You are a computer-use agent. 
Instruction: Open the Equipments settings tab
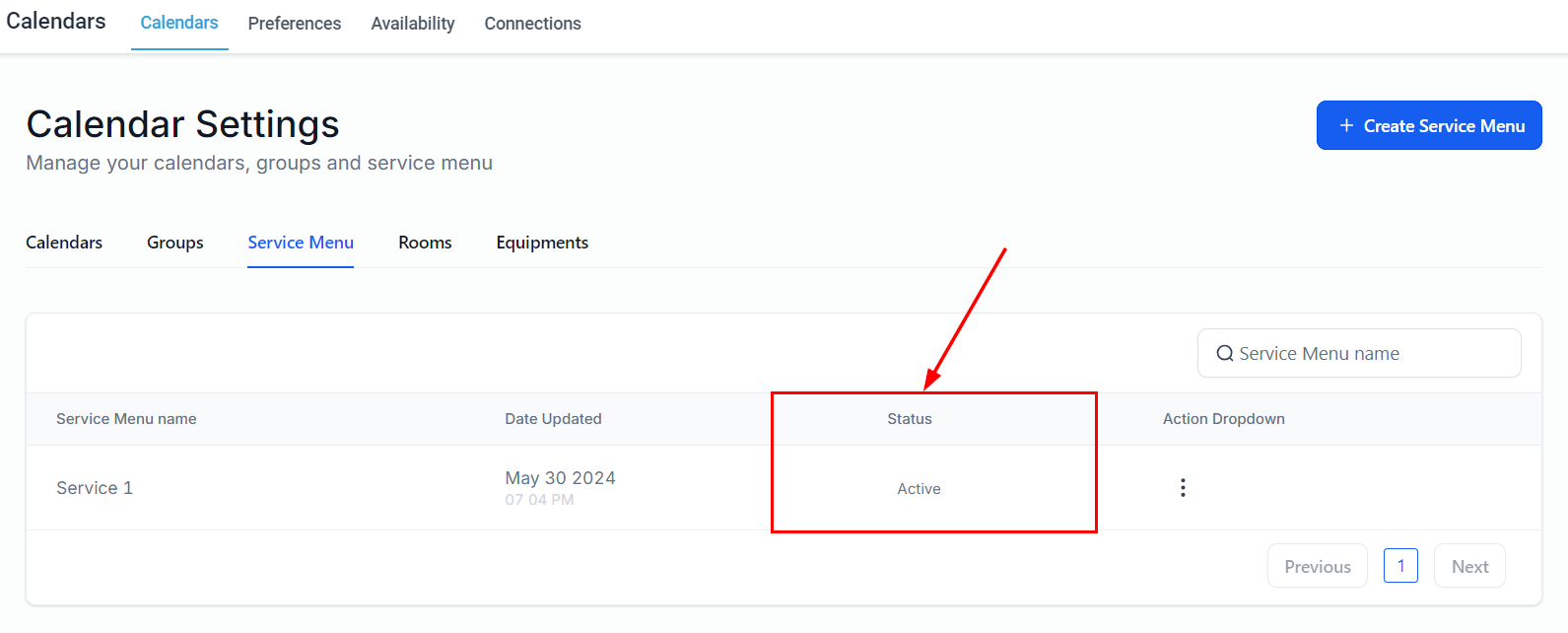click(542, 243)
